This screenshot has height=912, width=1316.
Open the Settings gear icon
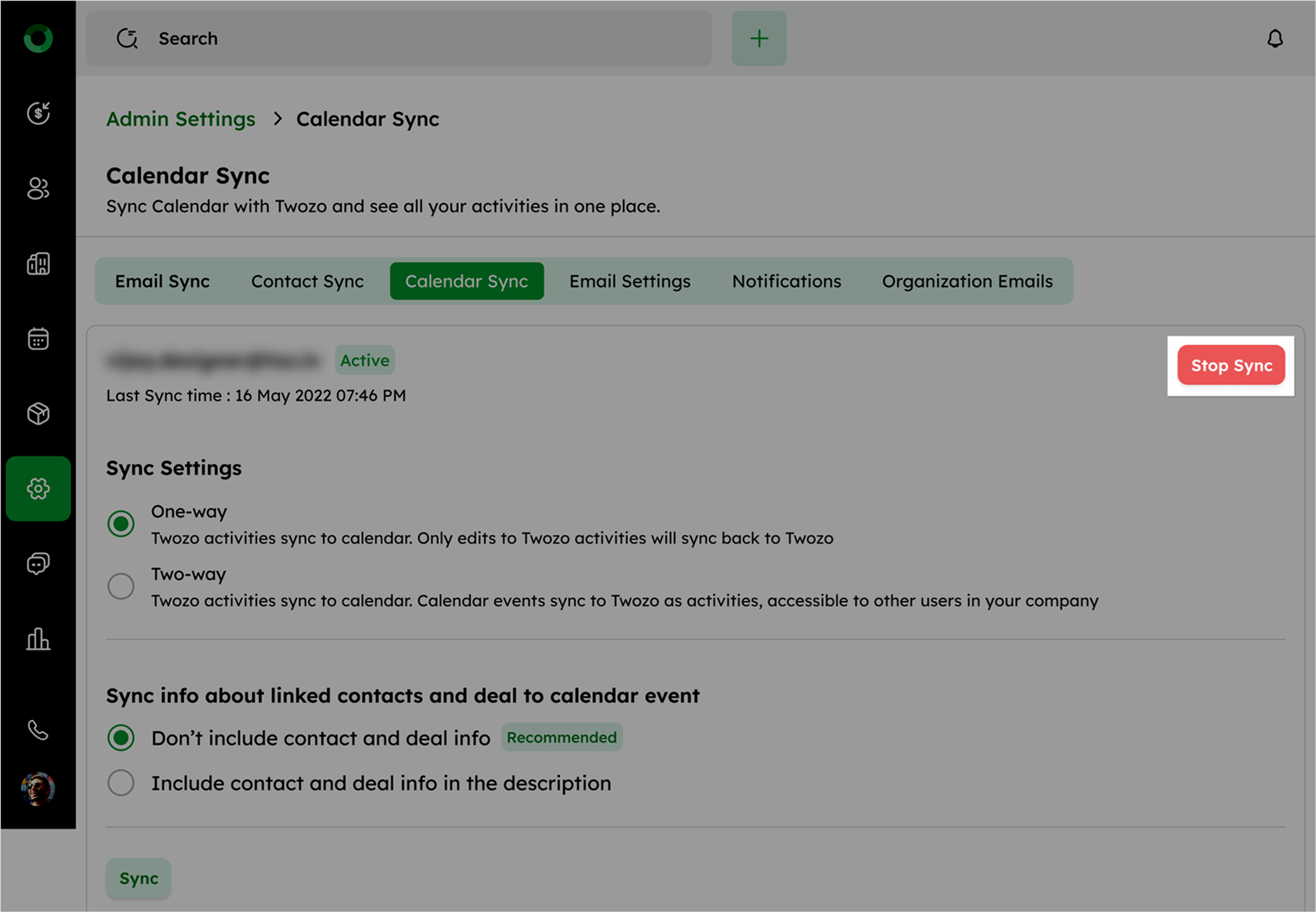click(x=38, y=489)
